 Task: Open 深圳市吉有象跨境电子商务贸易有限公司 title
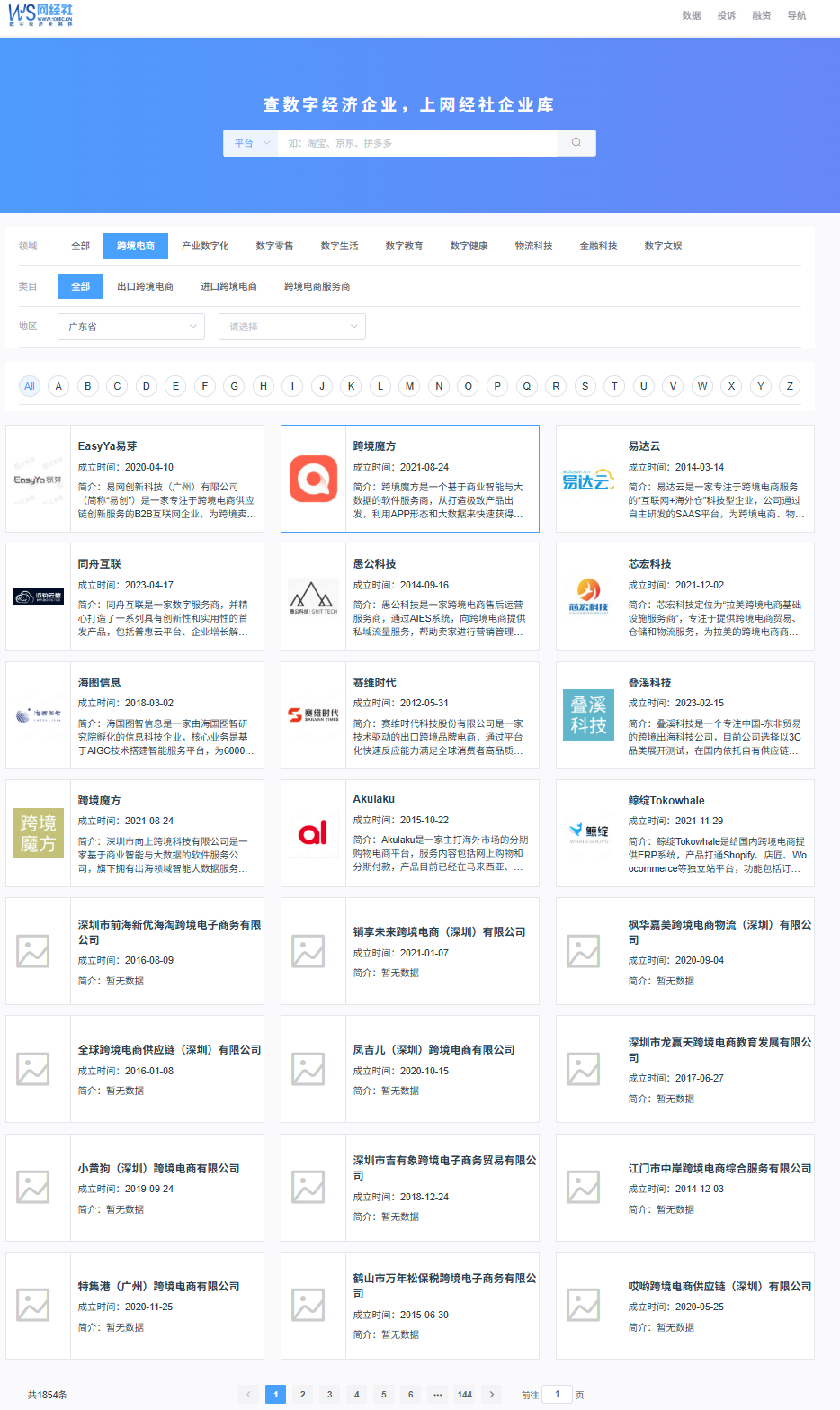(445, 1167)
